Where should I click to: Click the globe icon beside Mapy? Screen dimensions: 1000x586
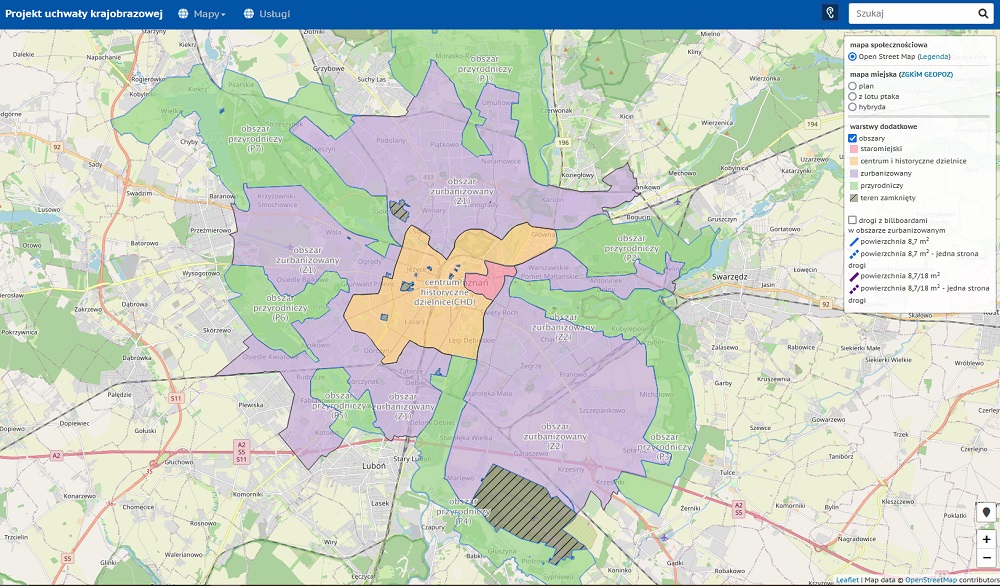click(x=183, y=14)
